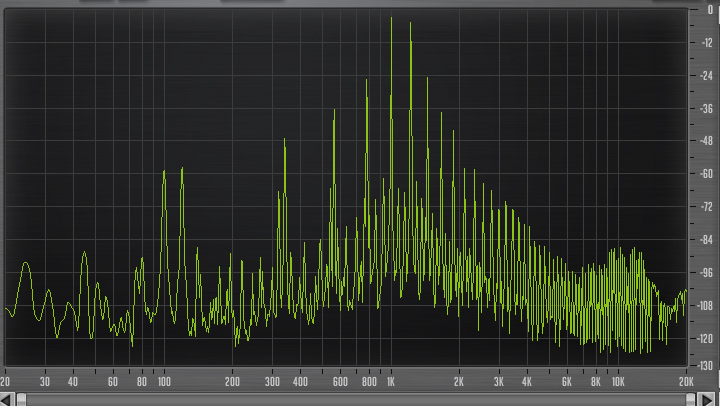This screenshot has width=720, height=406.
Task: Click the 400 frequency axis label
Action: [300, 382]
